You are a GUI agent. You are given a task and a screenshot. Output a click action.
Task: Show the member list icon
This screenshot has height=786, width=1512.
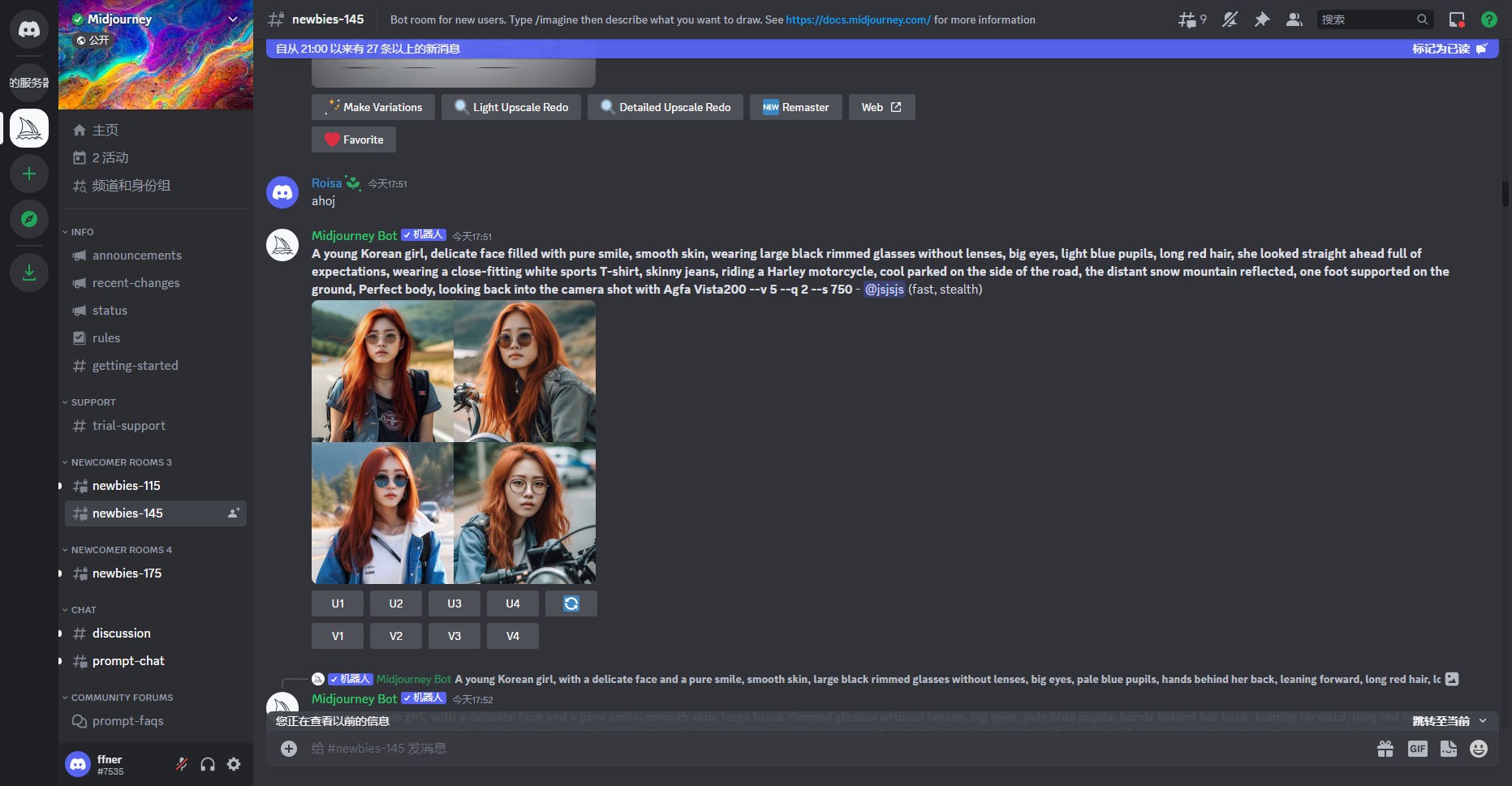click(1294, 19)
